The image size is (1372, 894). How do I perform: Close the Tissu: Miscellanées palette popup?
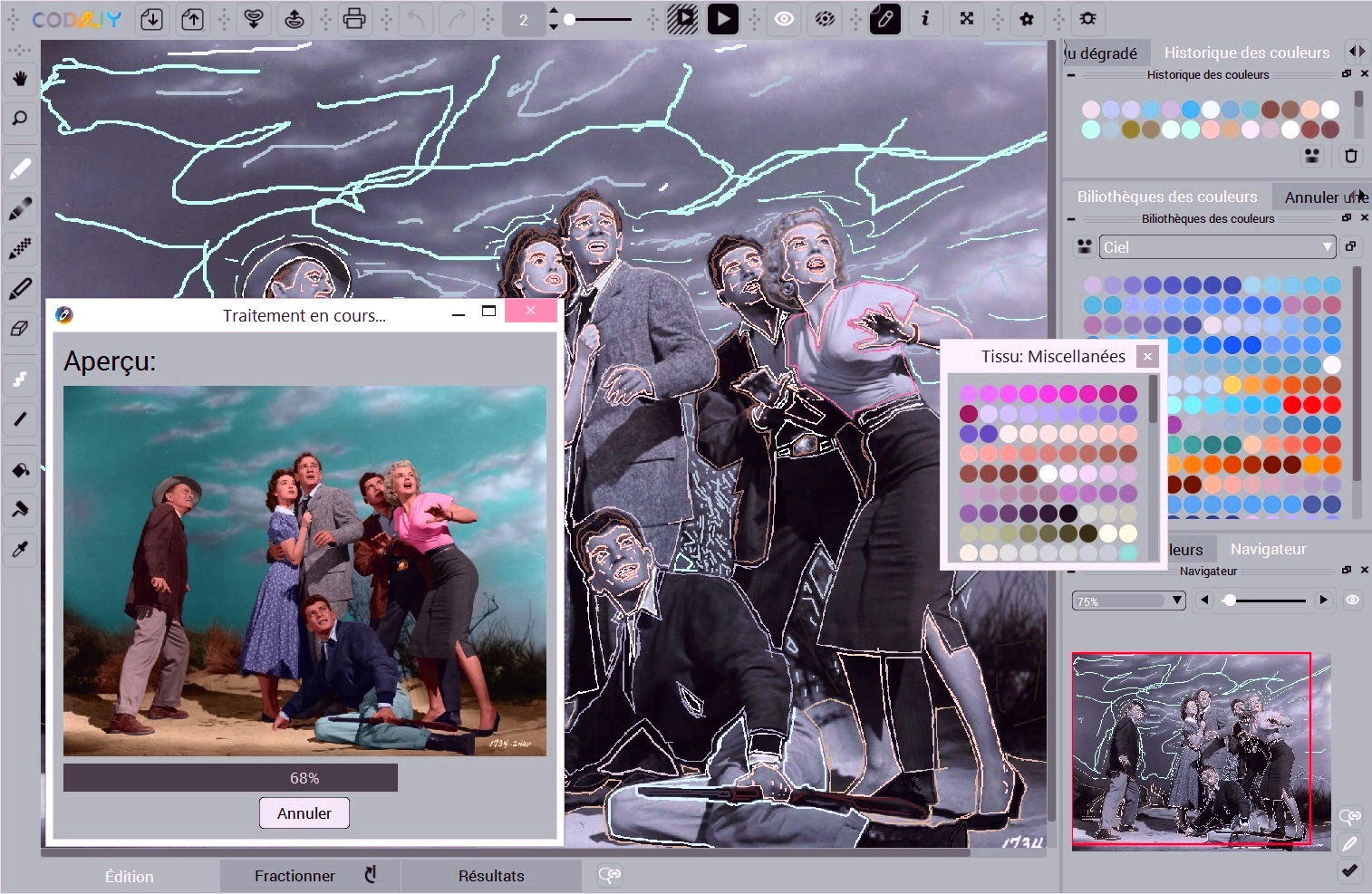[1147, 356]
